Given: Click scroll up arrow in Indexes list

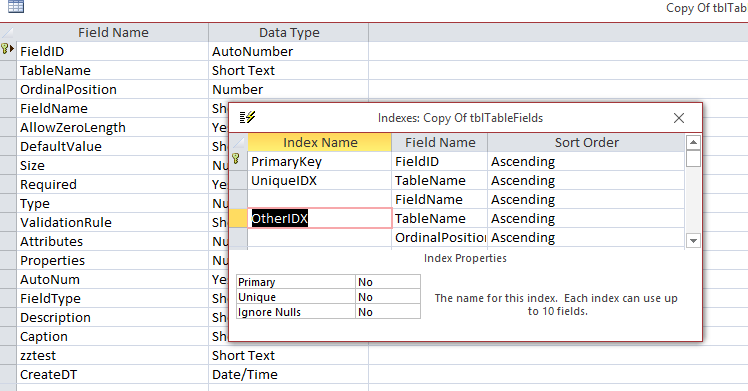Looking at the screenshot, I should [x=693, y=142].
